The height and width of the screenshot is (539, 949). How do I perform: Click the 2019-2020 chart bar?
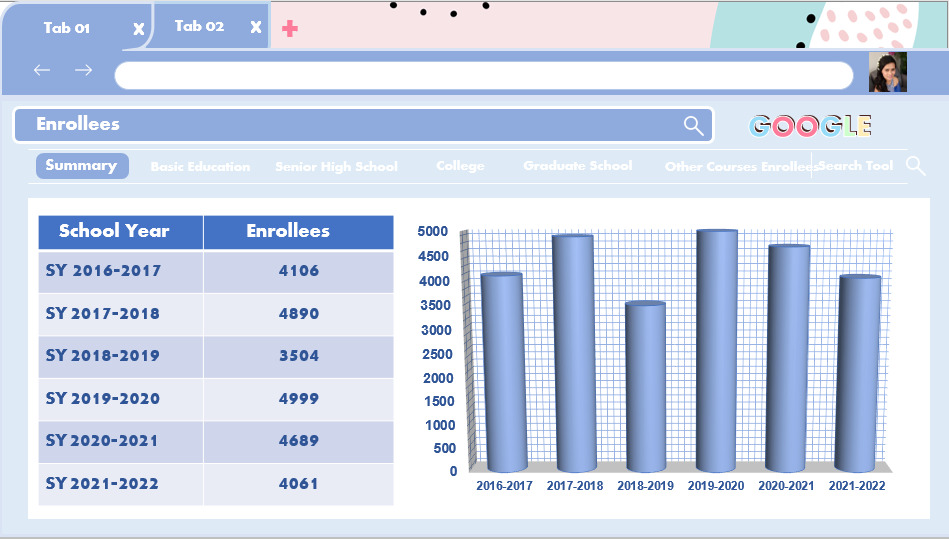tap(717, 351)
